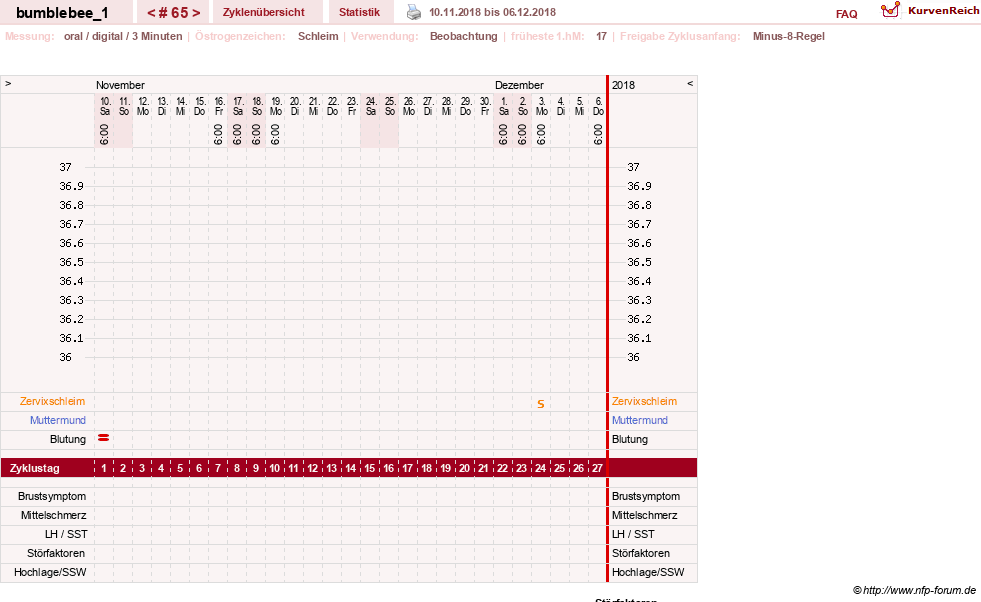Click the oral / digital / 3 Minuten value

tap(123, 36)
